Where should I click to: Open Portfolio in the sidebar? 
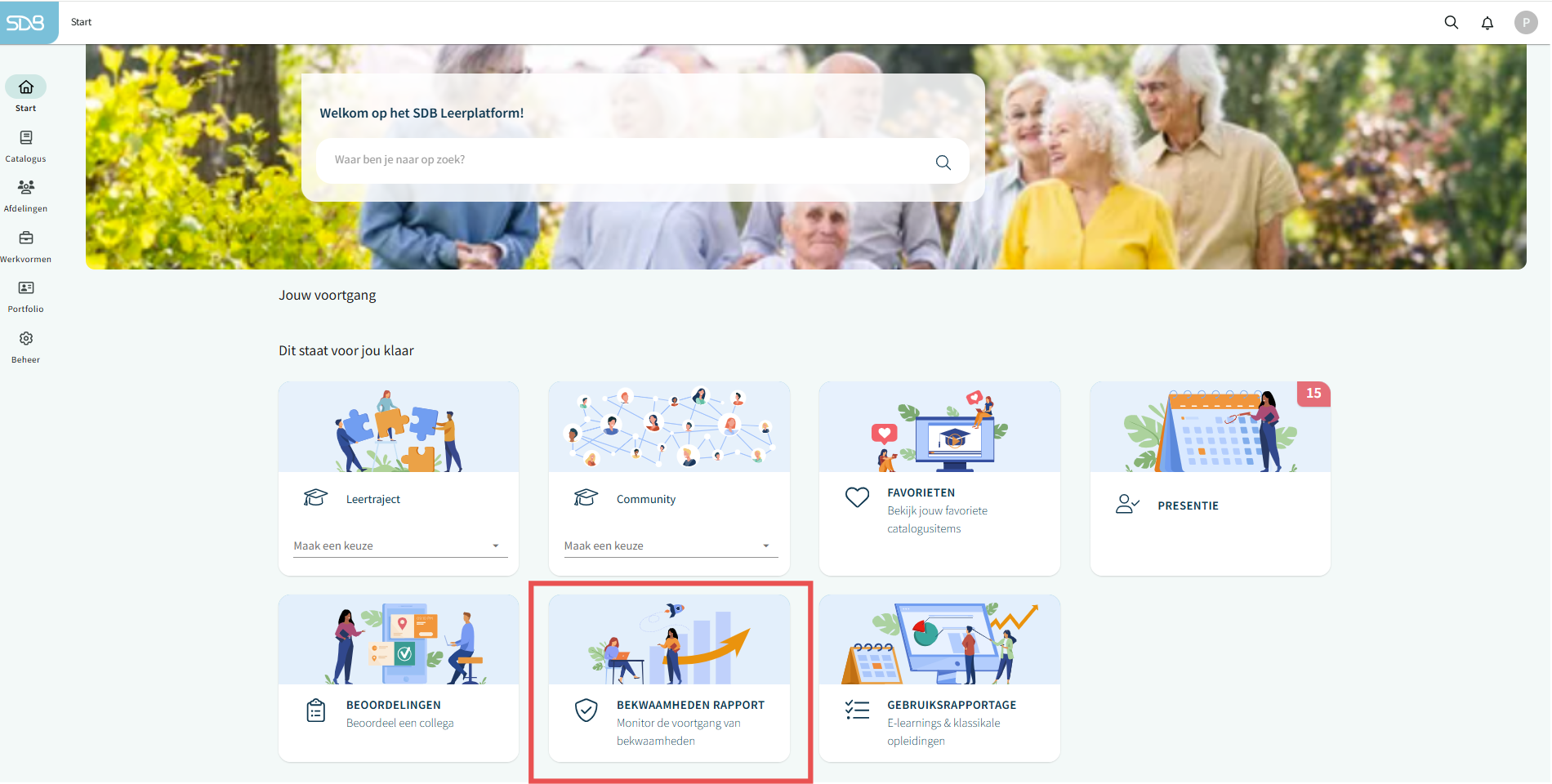(26, 296)
